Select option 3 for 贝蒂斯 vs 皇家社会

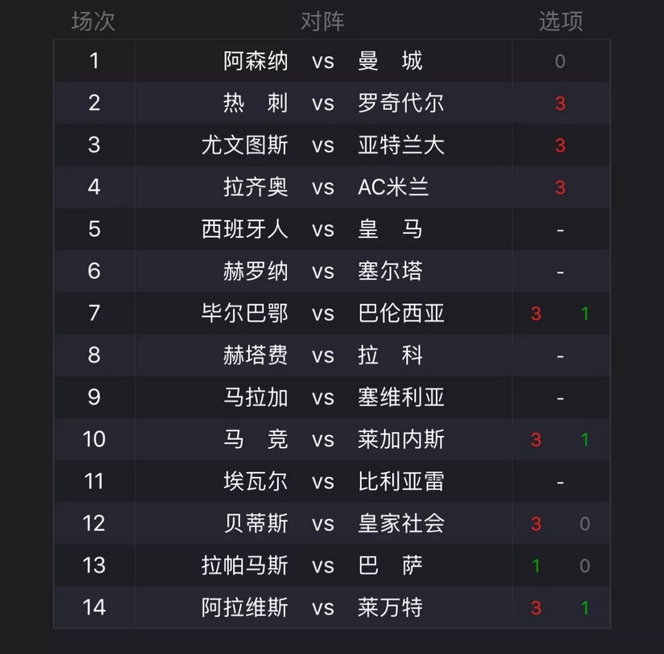[x=536, y=524]
